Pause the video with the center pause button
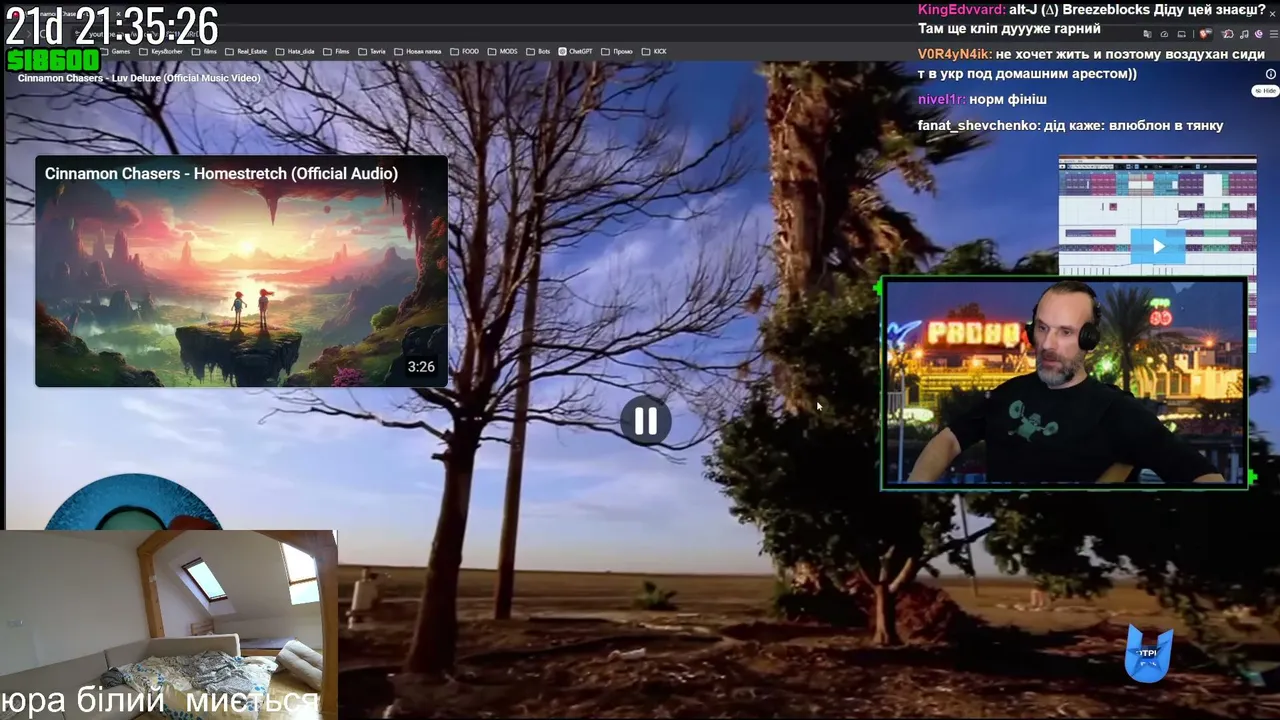1280x720 pixels. (646, 421)
